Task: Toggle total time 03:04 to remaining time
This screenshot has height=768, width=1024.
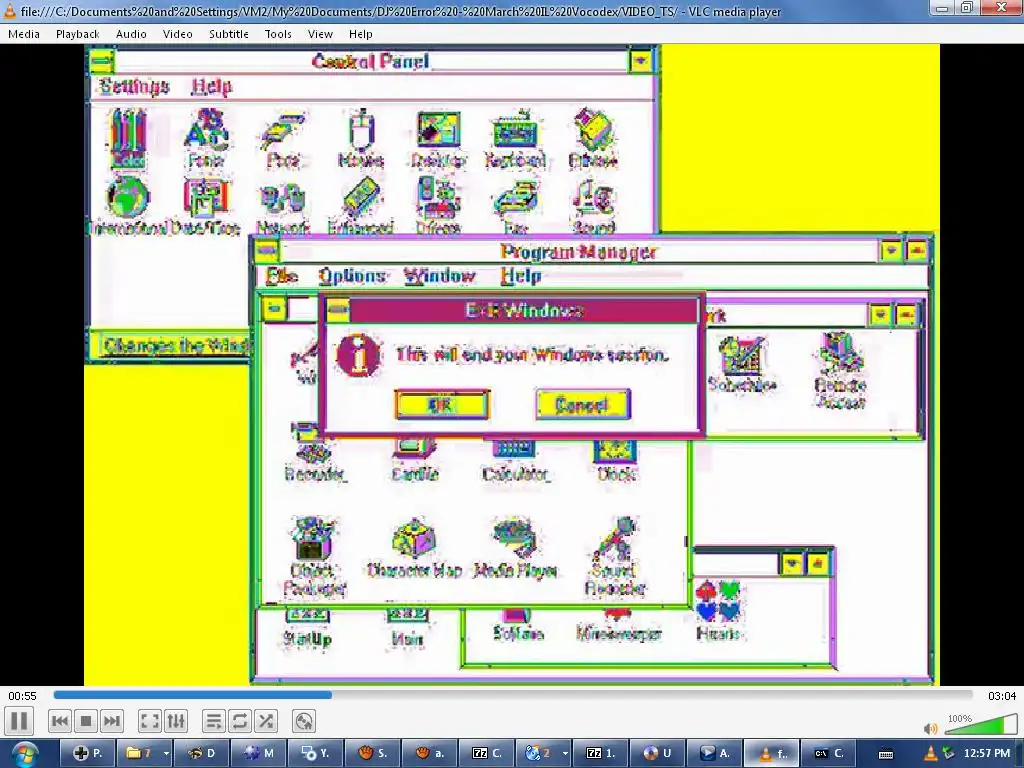Action: (1002, 696)
